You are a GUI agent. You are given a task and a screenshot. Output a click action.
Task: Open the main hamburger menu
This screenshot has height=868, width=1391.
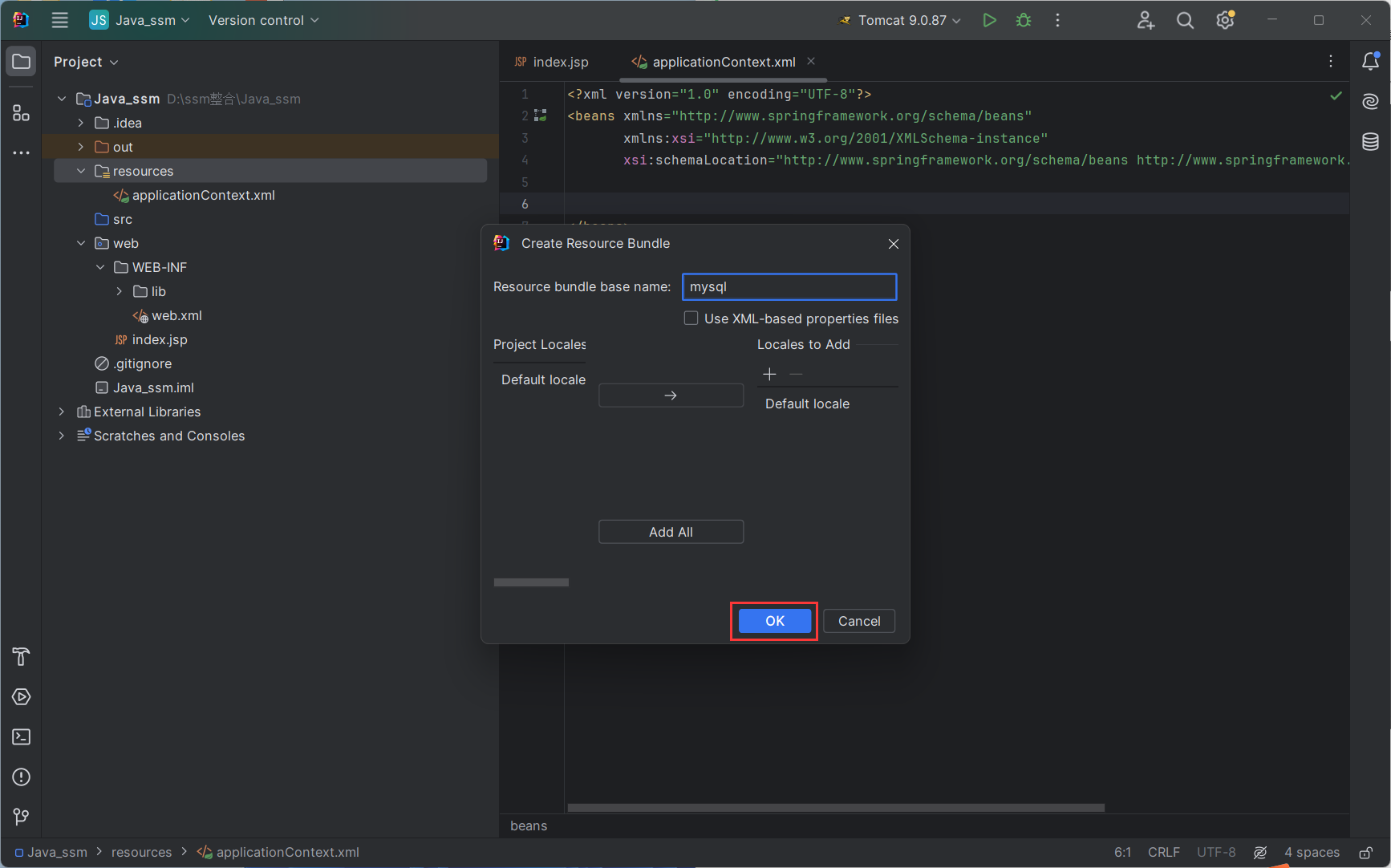60,20
